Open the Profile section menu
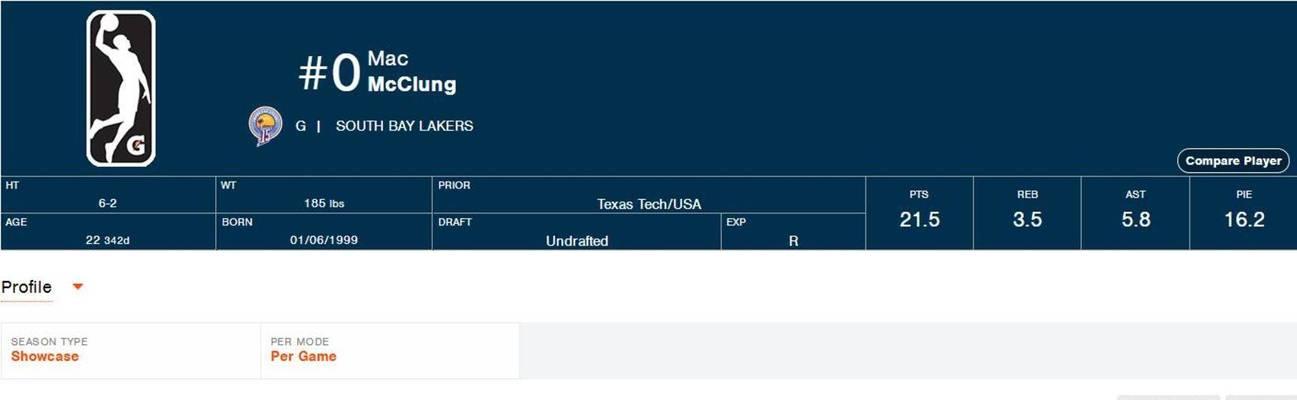Screen dimensions: 1297x400 [x=26, y=287]
